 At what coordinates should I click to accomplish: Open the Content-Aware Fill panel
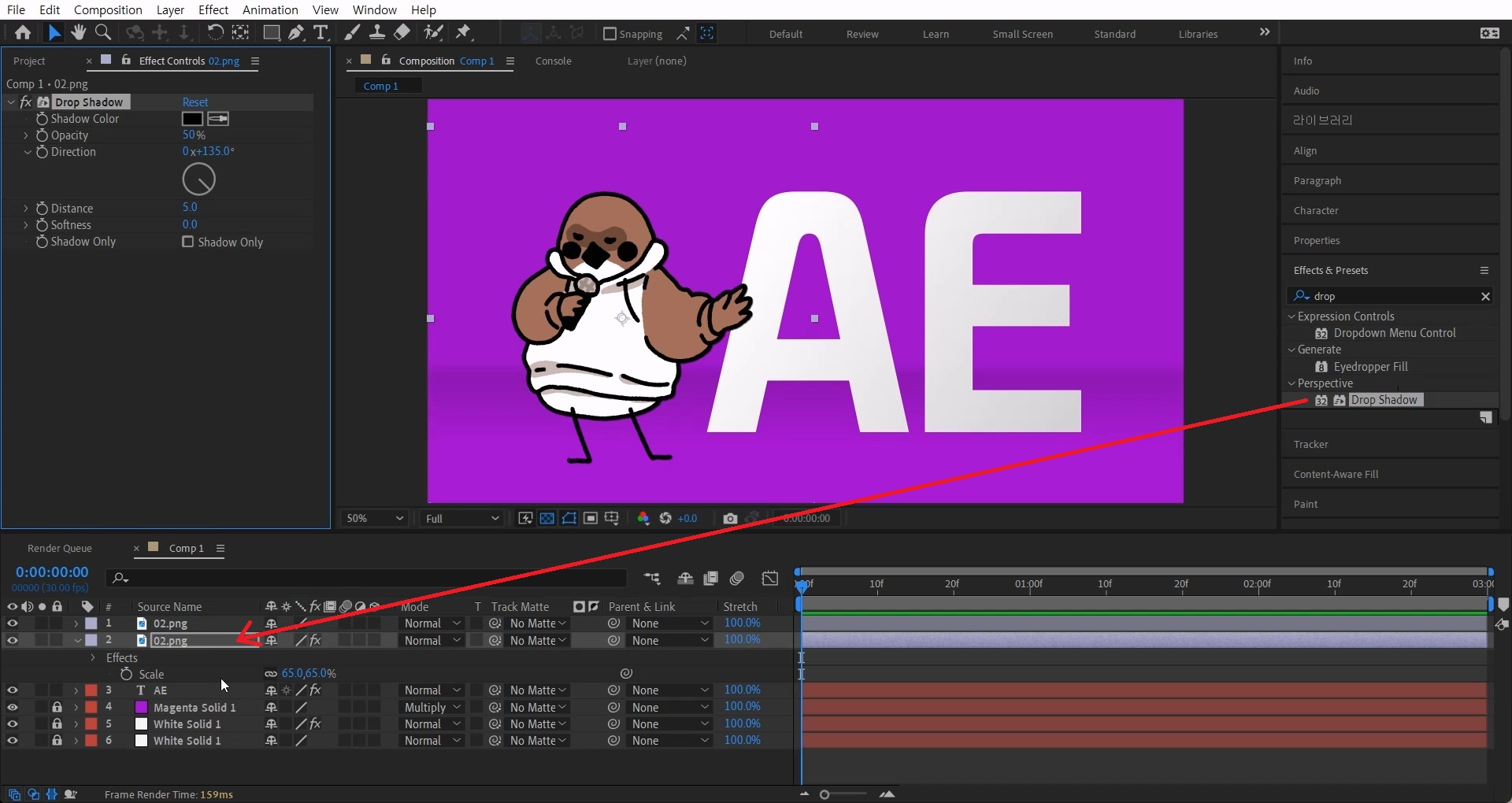[1336, 474]
